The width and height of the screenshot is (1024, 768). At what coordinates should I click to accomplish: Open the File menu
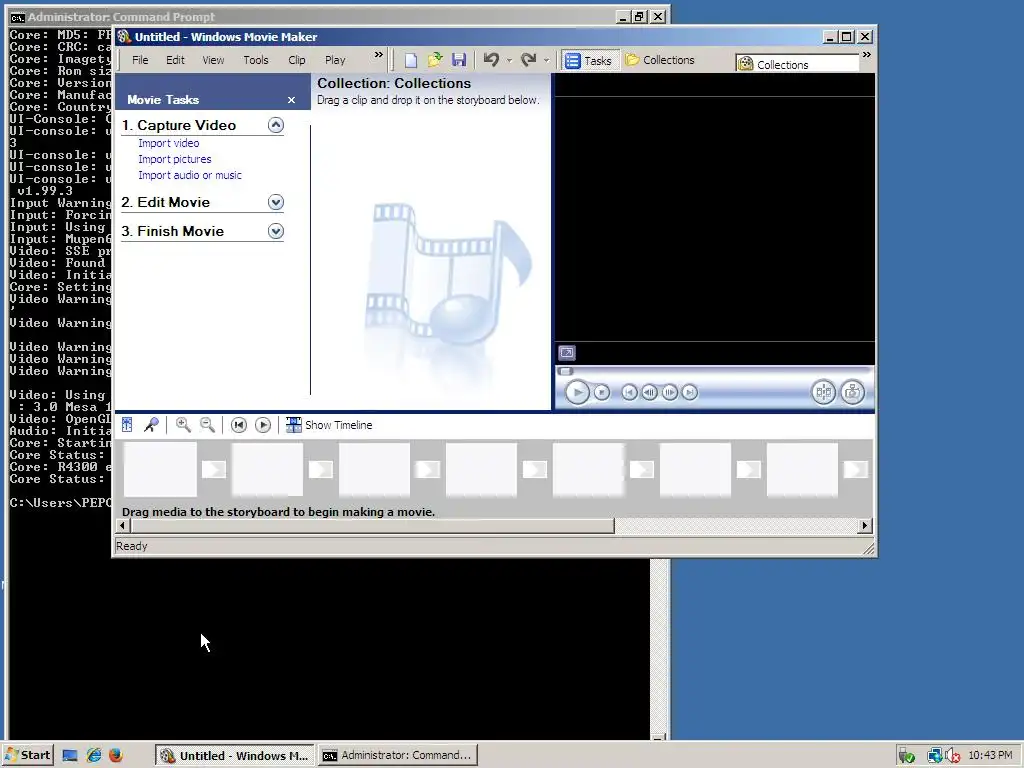140,60
